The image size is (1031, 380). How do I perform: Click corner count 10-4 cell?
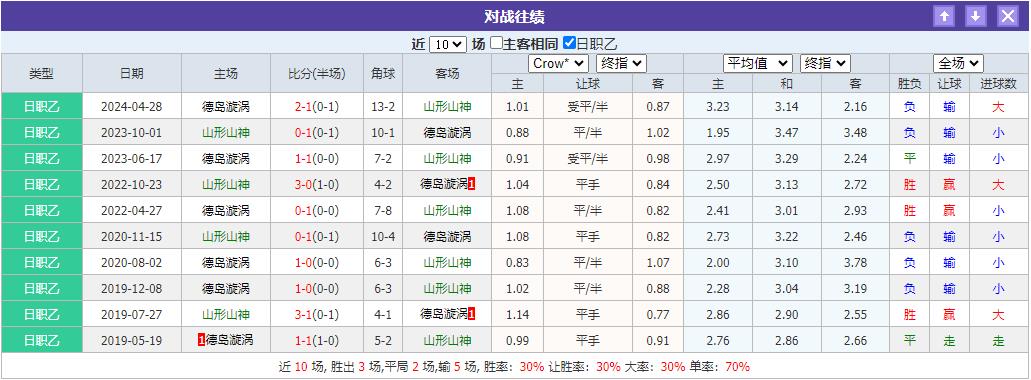(x=383, y=236)
